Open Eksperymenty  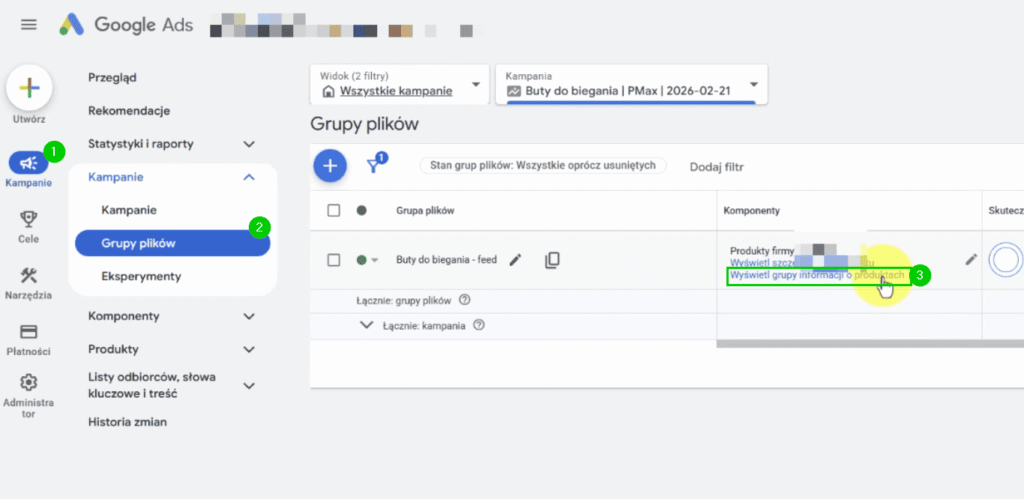(141, 276)
